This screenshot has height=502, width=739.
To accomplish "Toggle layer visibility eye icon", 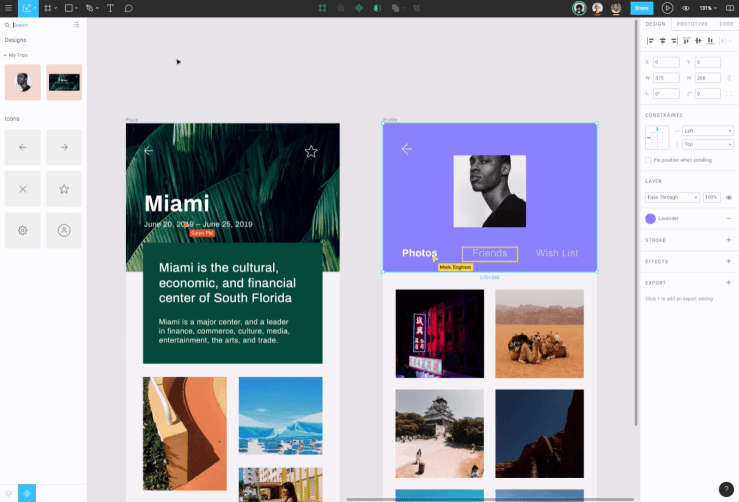I will coord(729,197).
